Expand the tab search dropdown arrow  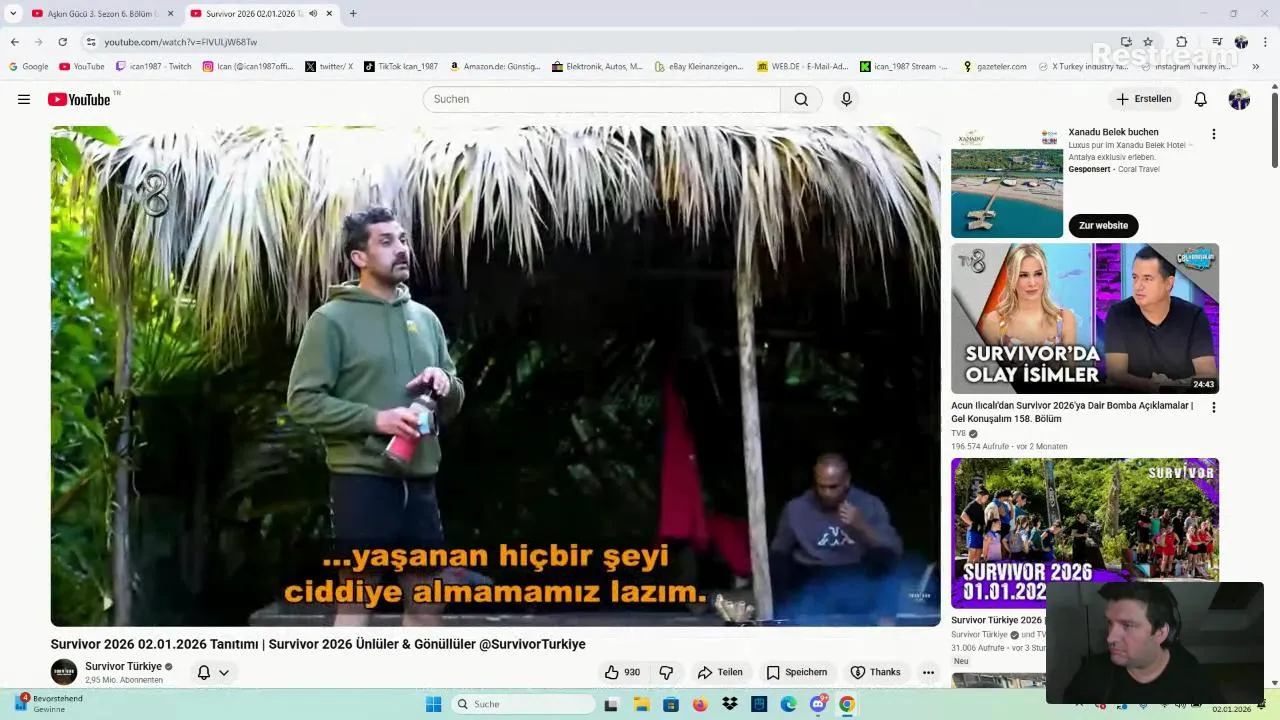[x=13, y=13]
